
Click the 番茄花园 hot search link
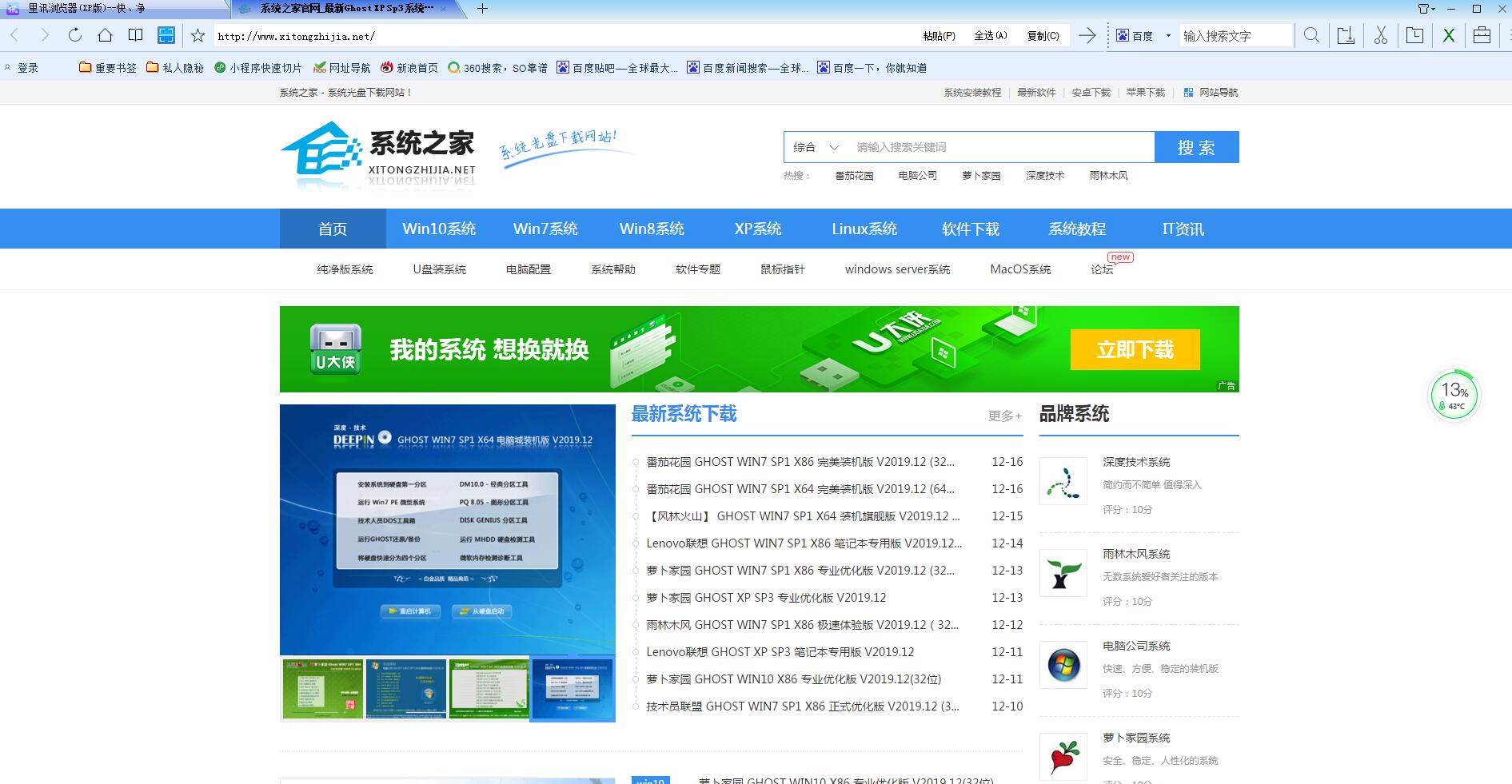tap(854, 176)
